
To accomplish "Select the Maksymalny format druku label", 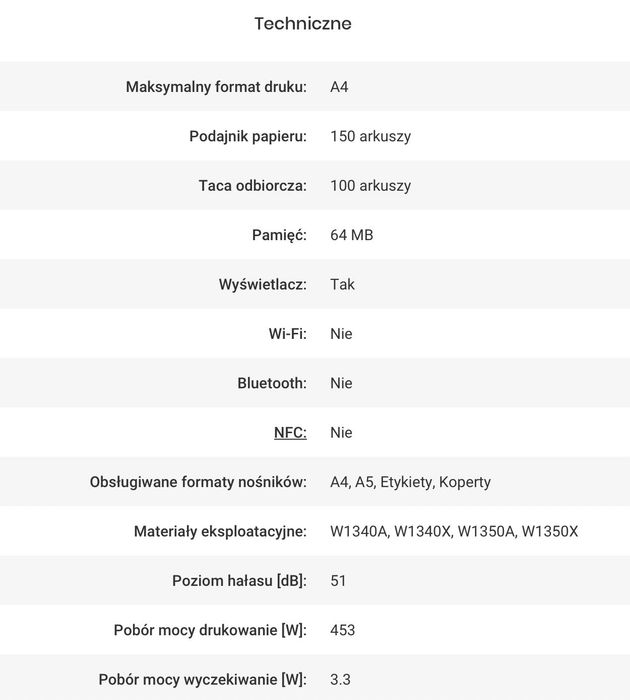I will click(216, 87).
